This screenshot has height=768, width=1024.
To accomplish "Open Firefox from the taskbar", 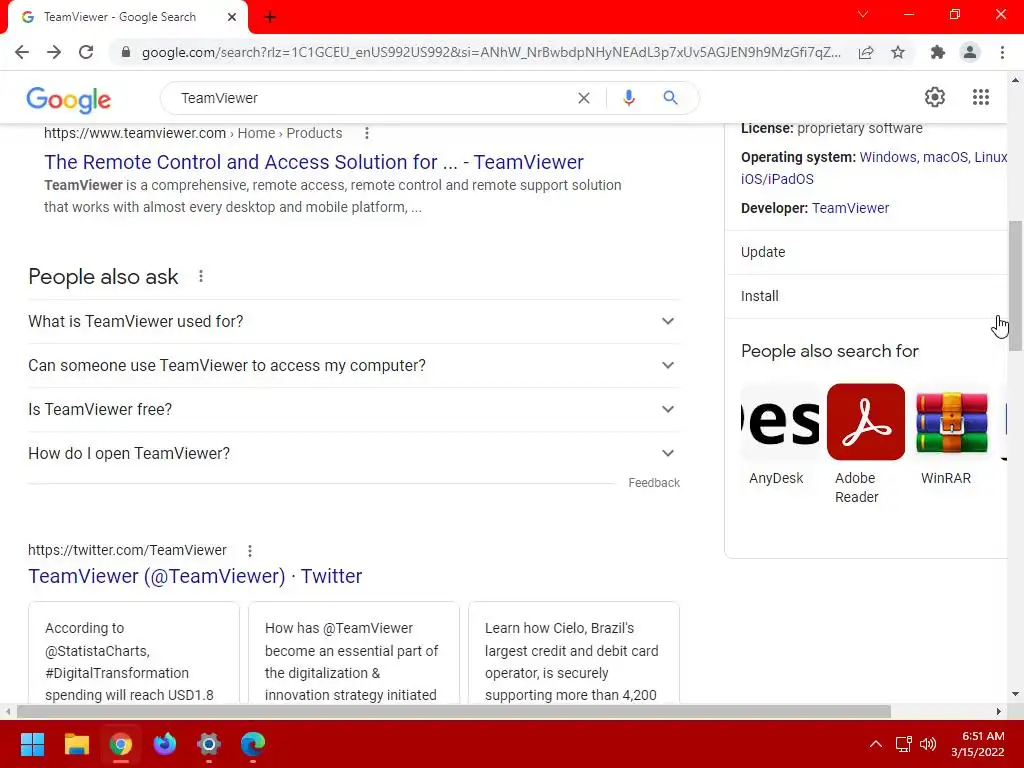I will (165, 744).
